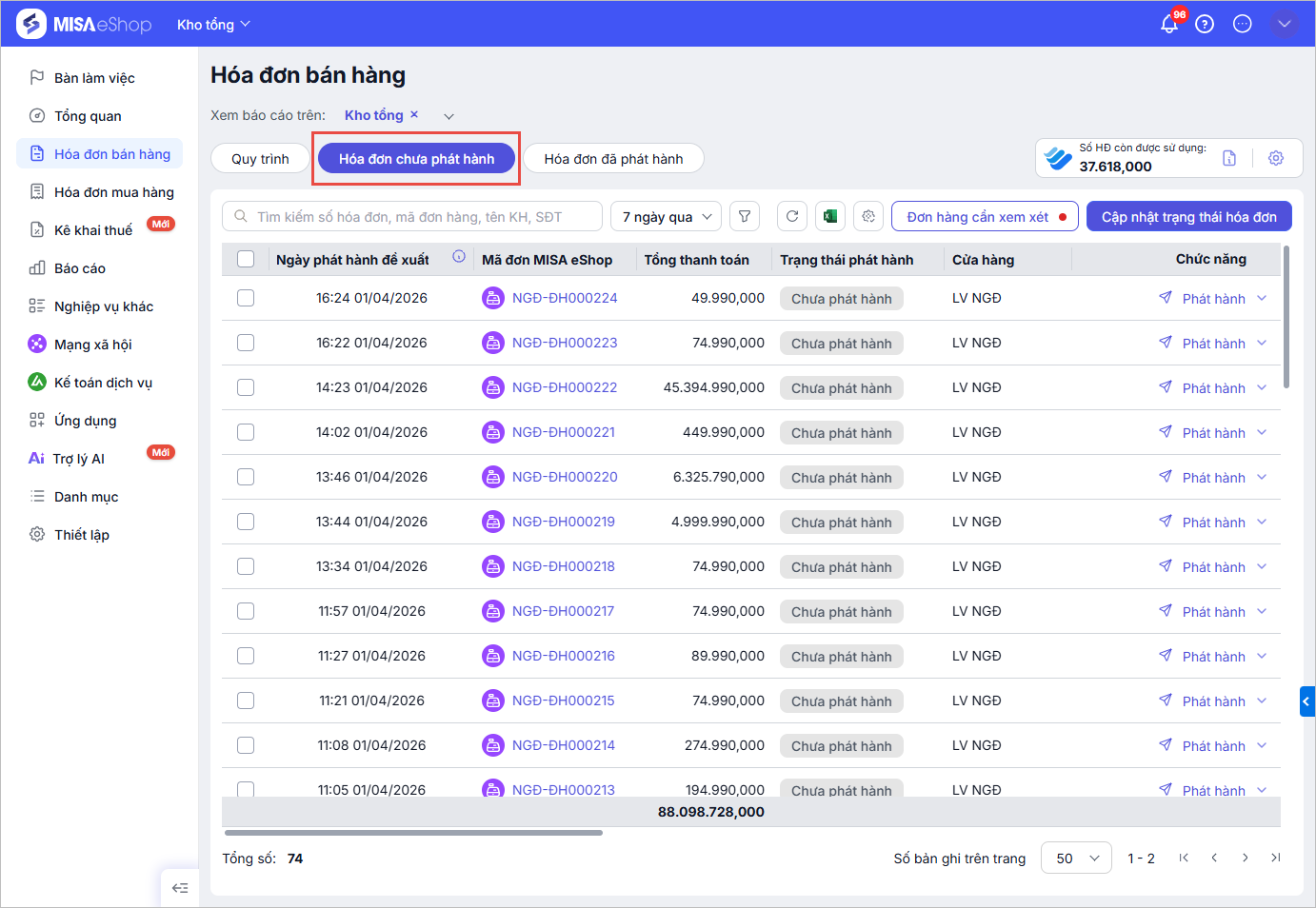
Task: Click the invoice search input field
Action: pos(419,217)
